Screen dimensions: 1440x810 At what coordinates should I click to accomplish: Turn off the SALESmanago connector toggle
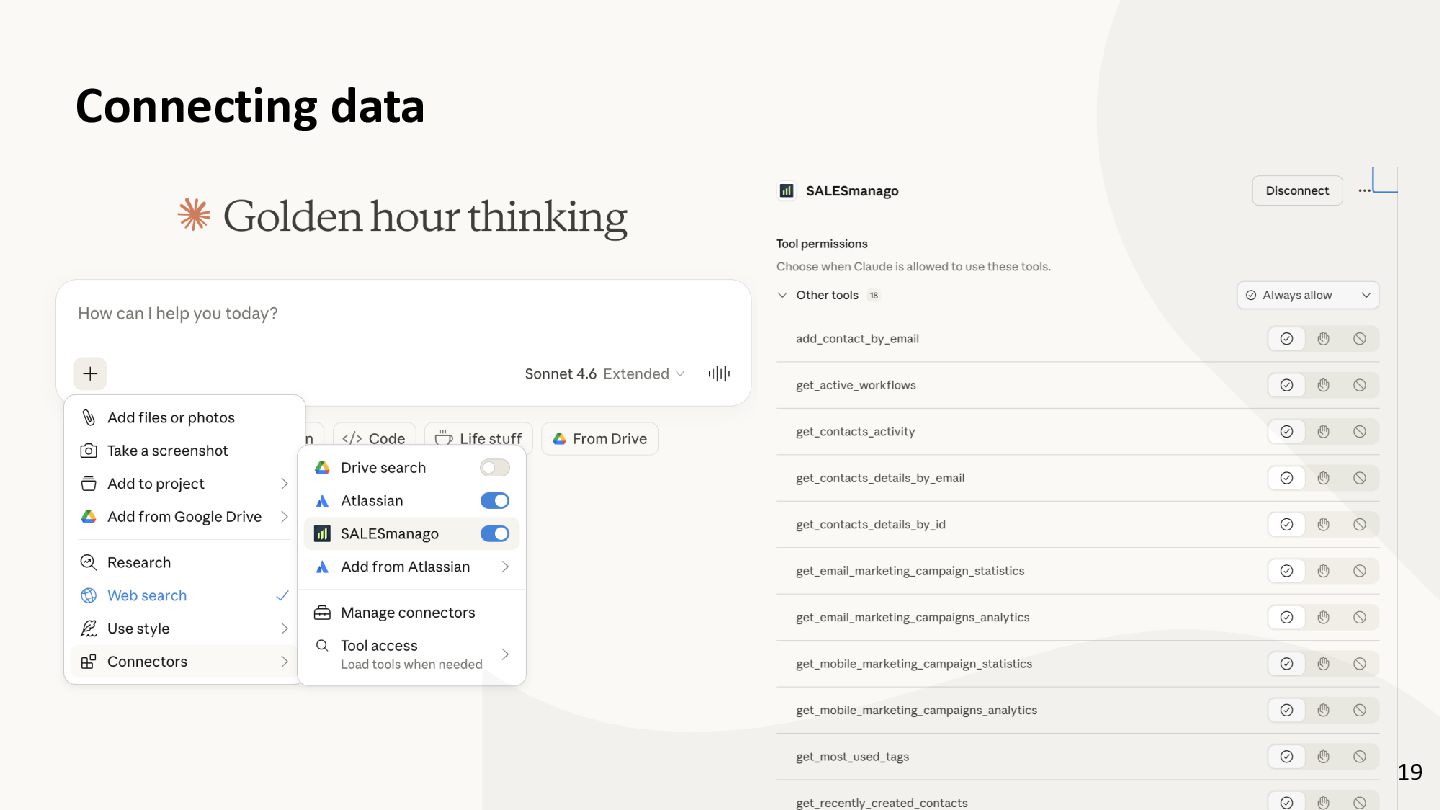coord(495,534)
